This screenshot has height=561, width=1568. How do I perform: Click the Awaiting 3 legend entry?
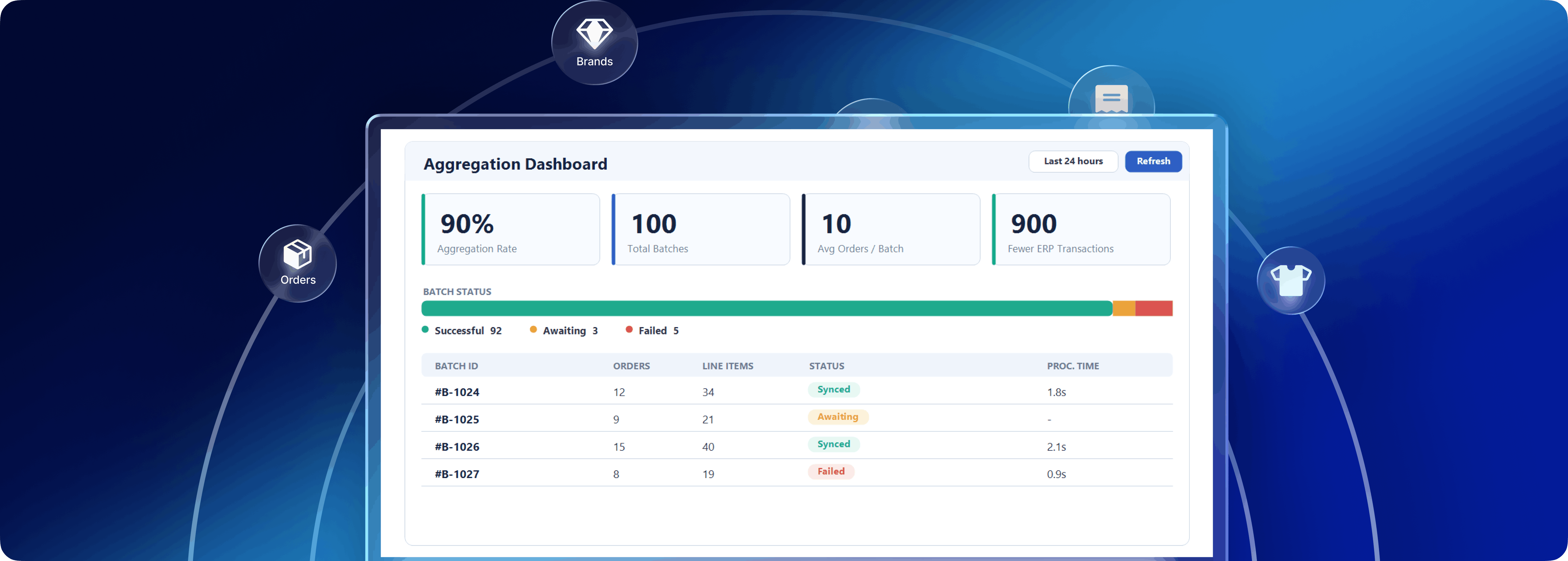click(563, 330)
